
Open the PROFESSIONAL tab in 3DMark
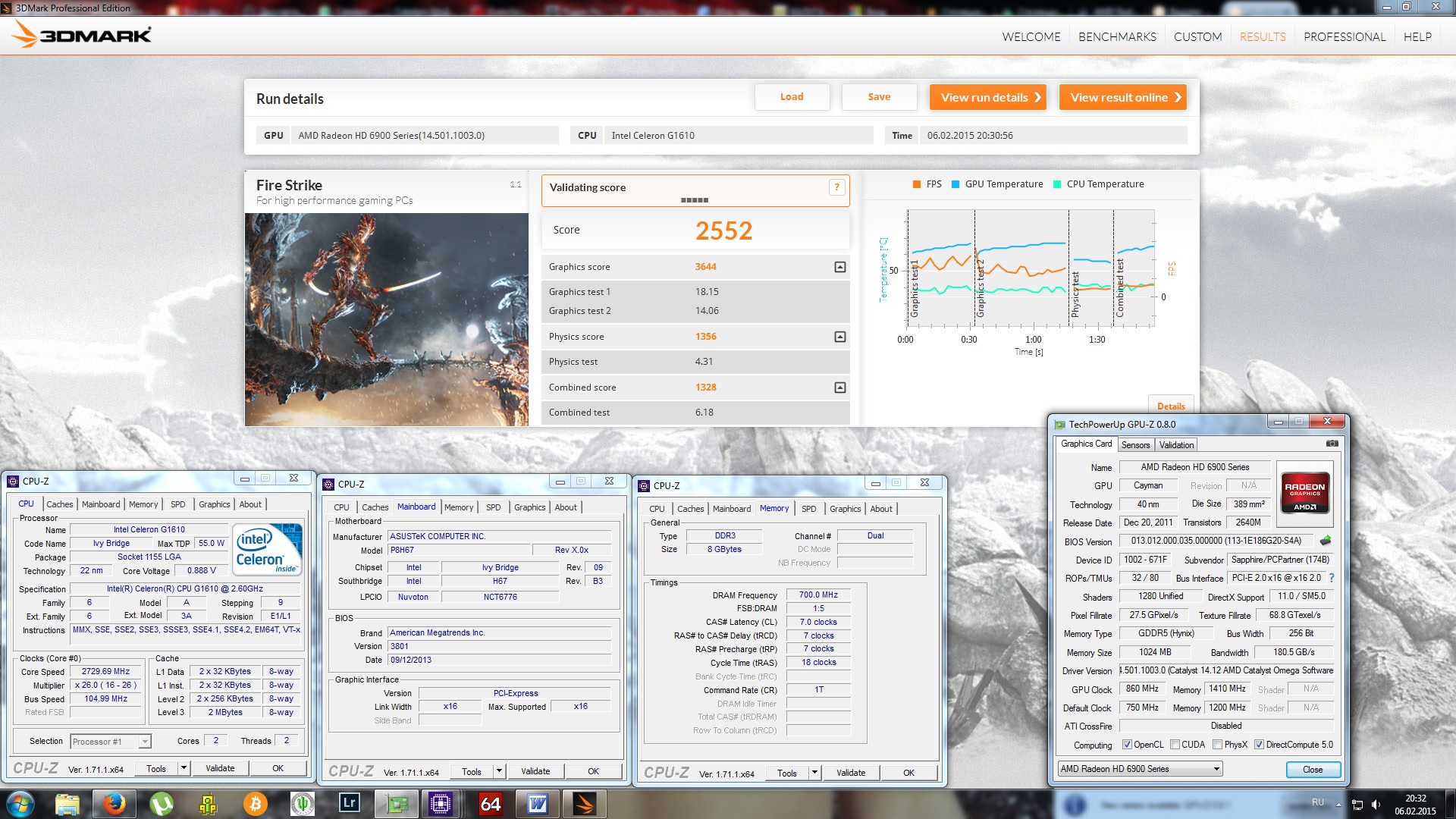1344,36
